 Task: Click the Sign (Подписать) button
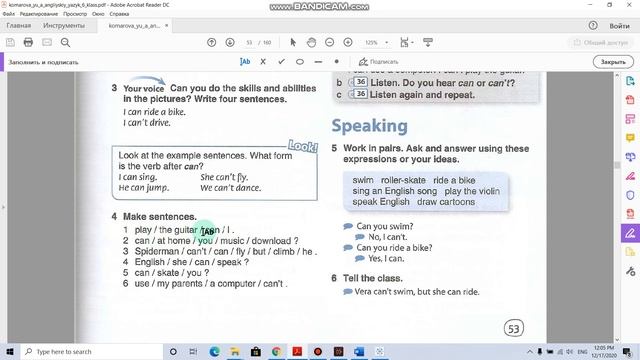[x=378, y=62]
